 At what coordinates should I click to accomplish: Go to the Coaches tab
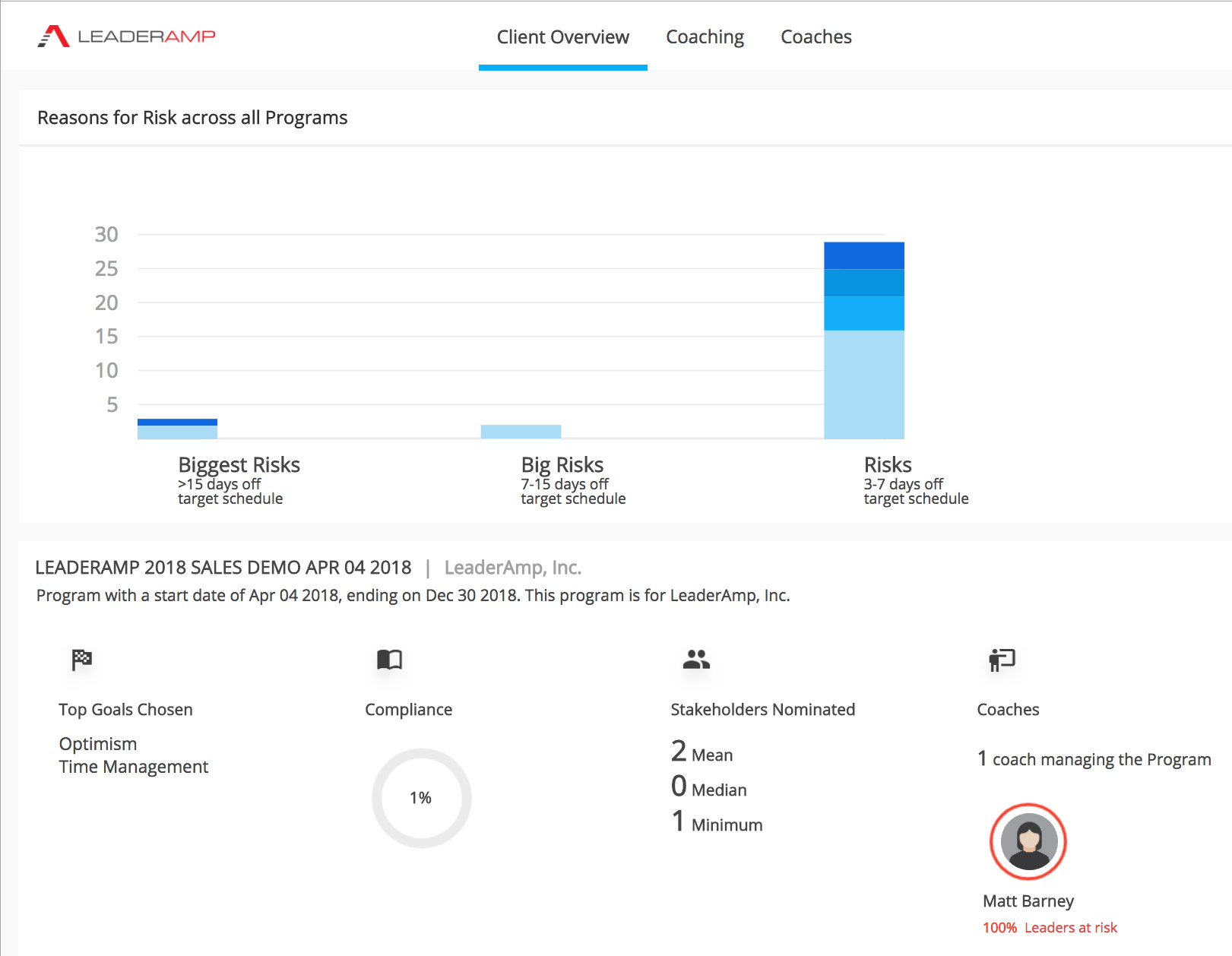pyautogui.click(x=816, y=37)
